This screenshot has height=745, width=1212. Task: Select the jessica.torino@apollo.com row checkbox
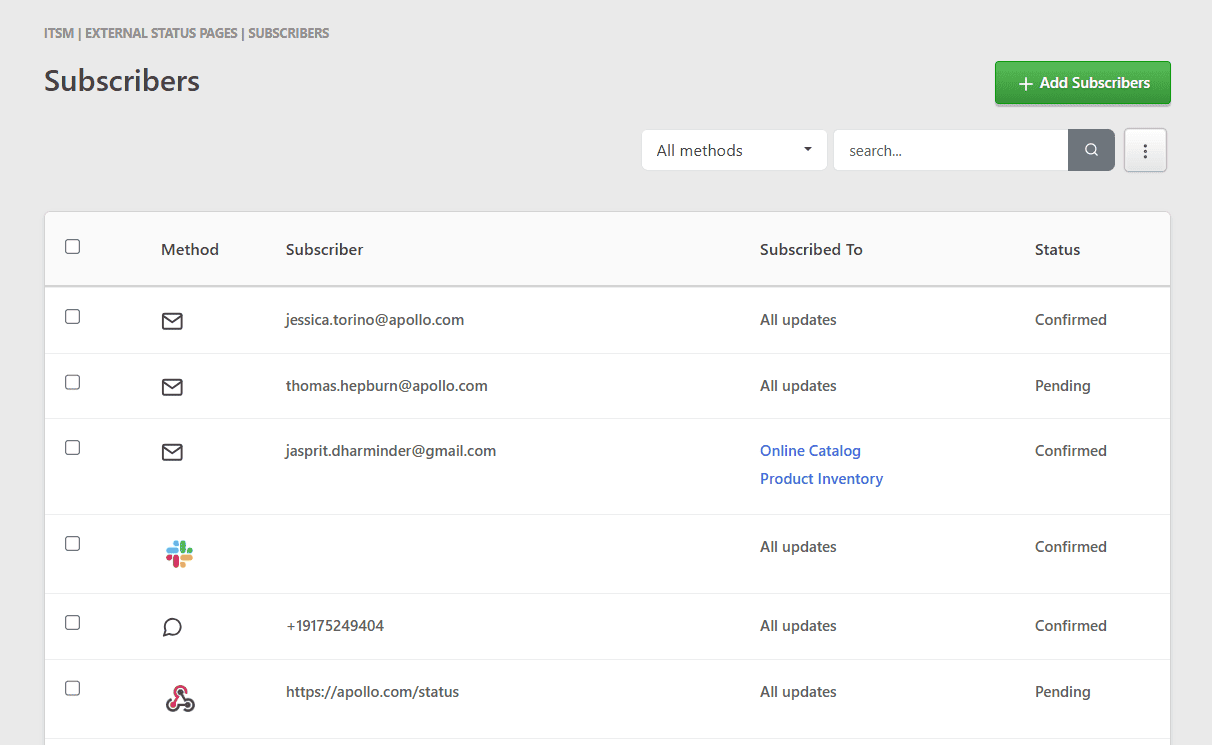click(x=72, y=317)
